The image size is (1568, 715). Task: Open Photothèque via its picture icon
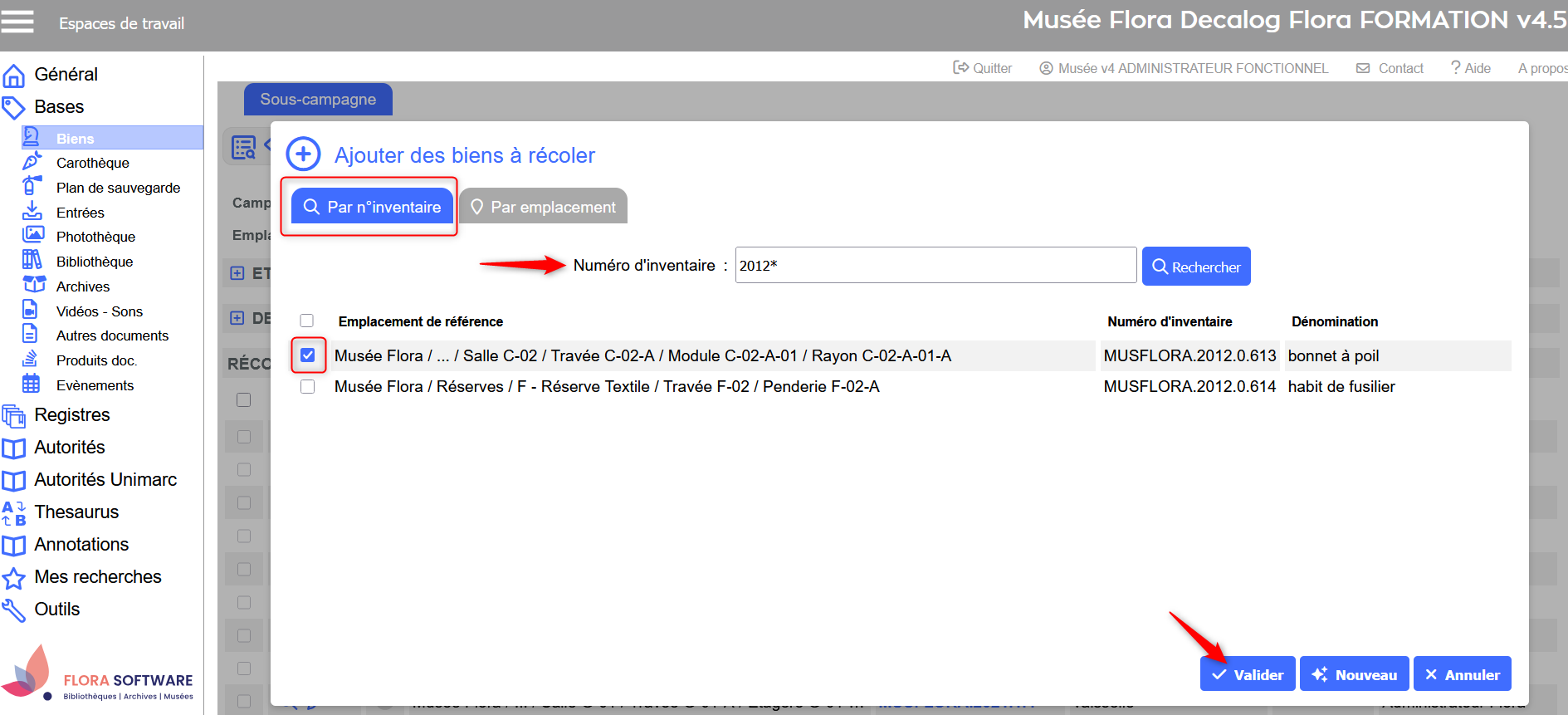[x=33, y=235]
